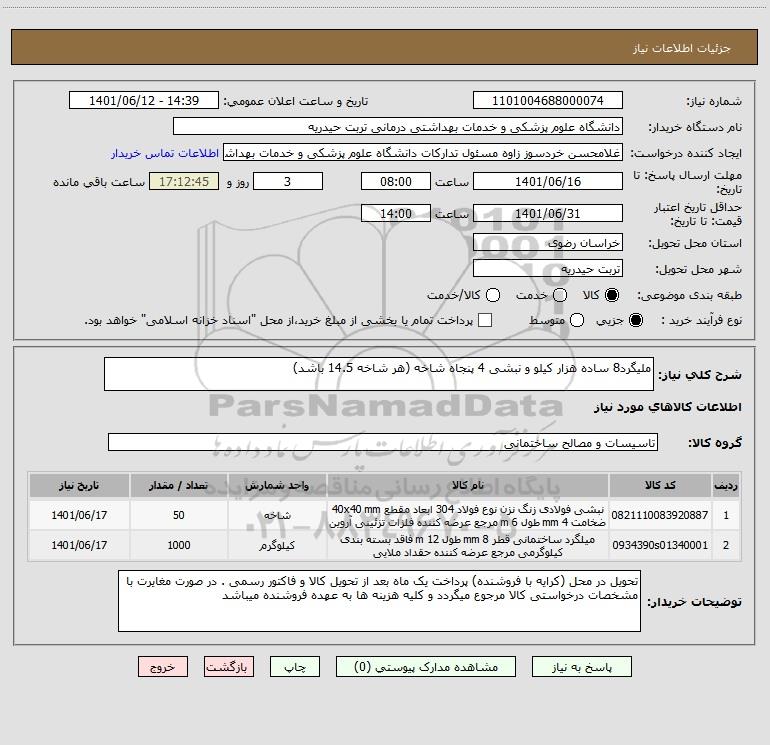Click the واحد شمارش column header

[277, 485]
